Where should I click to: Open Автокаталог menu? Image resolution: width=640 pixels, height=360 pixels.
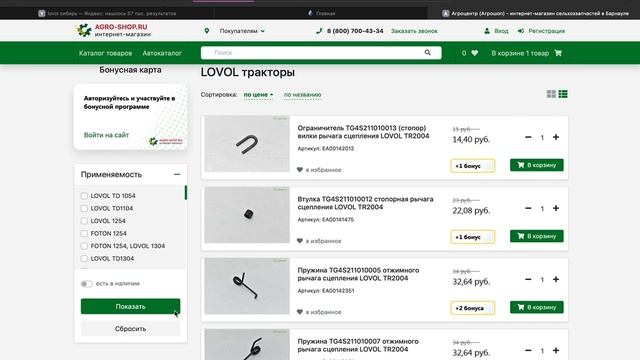tap(162, 53)
